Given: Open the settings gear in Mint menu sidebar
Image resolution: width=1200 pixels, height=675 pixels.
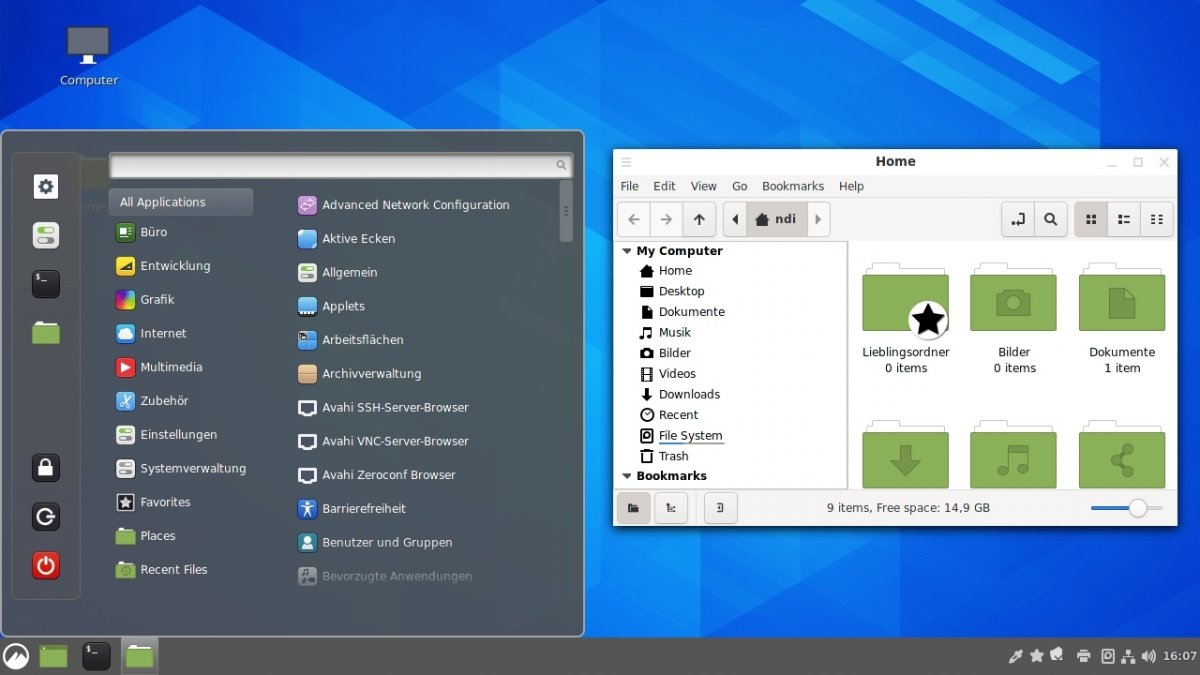Looking at the screenshot, I should point(45,186).
